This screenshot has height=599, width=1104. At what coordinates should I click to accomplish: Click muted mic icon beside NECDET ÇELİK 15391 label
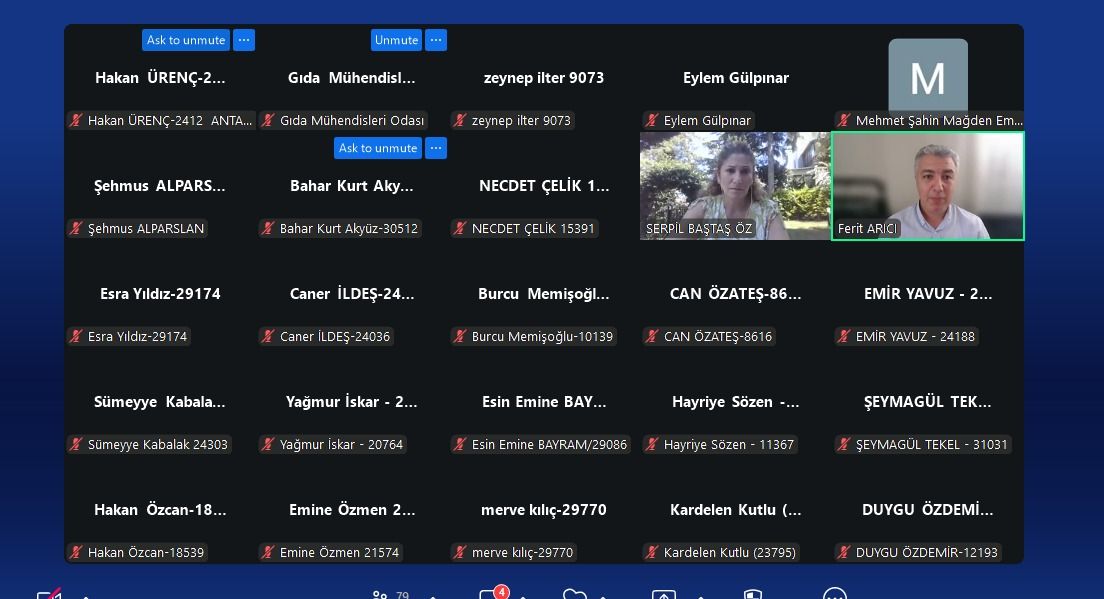click(x=460, y=228)
